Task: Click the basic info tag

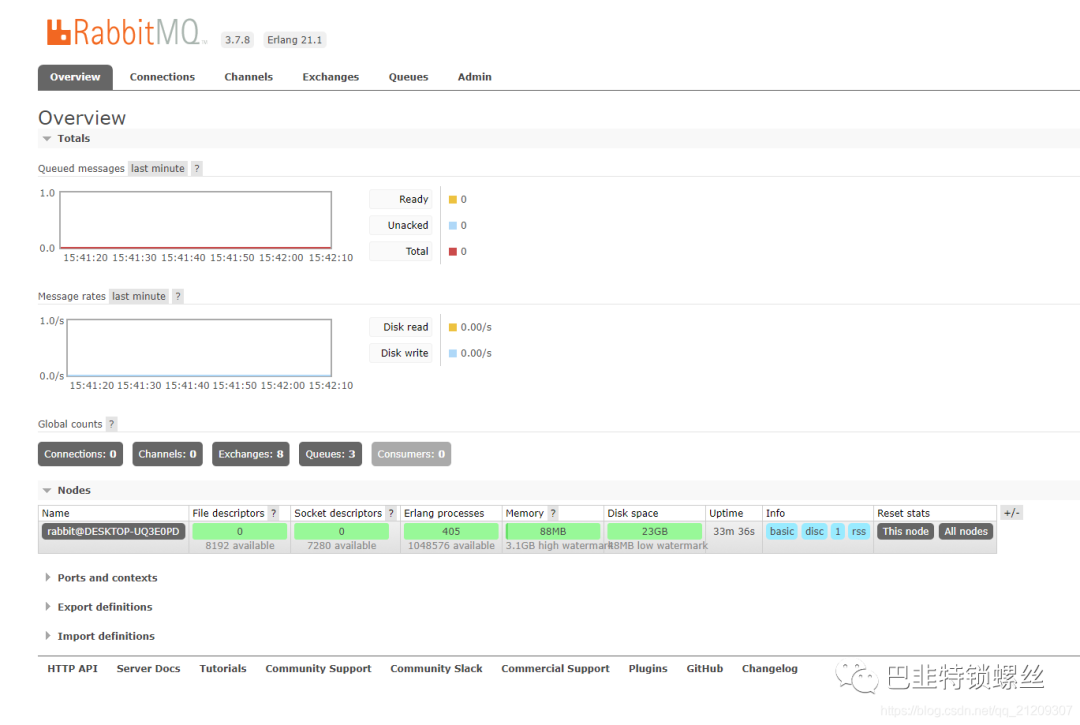Action: click(x=782, y=532)
